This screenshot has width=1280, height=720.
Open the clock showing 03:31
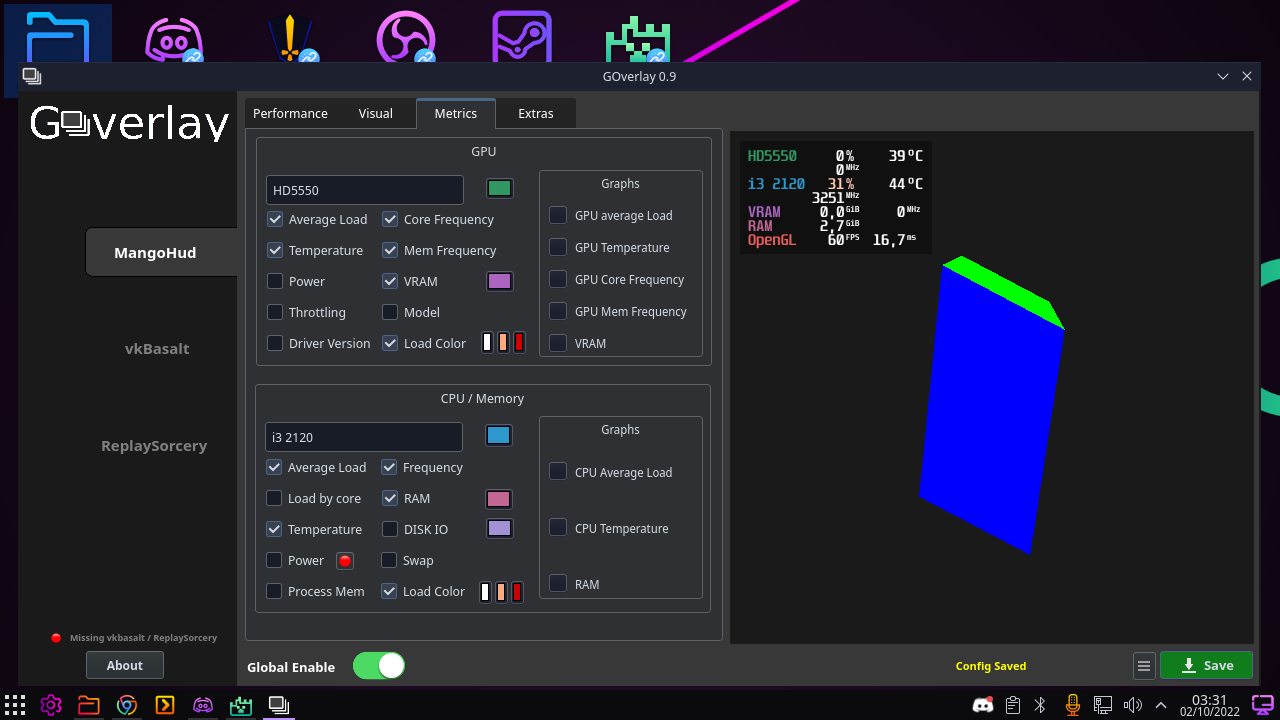point(1210,705)
